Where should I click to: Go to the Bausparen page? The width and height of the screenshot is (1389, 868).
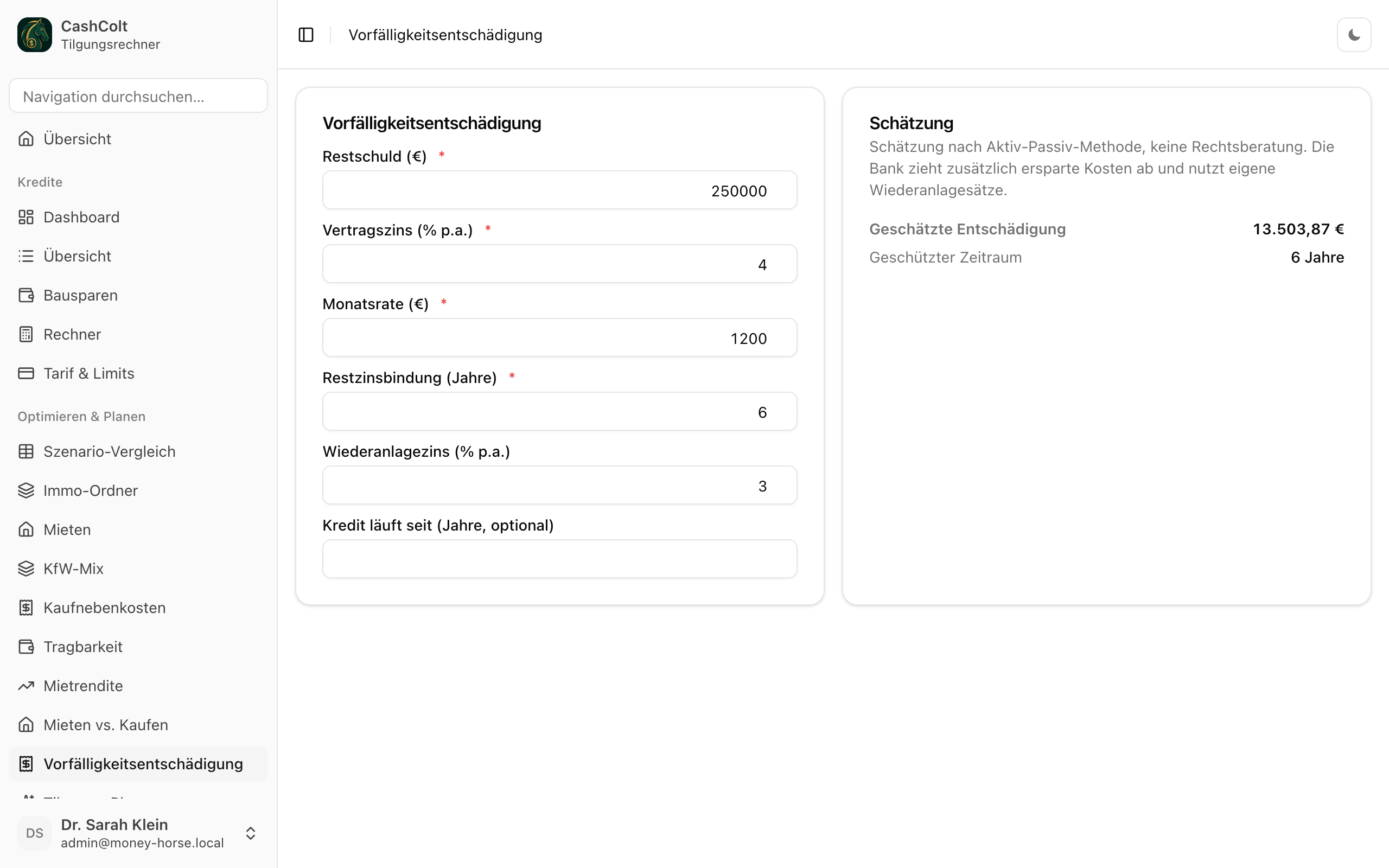(138, 295)
